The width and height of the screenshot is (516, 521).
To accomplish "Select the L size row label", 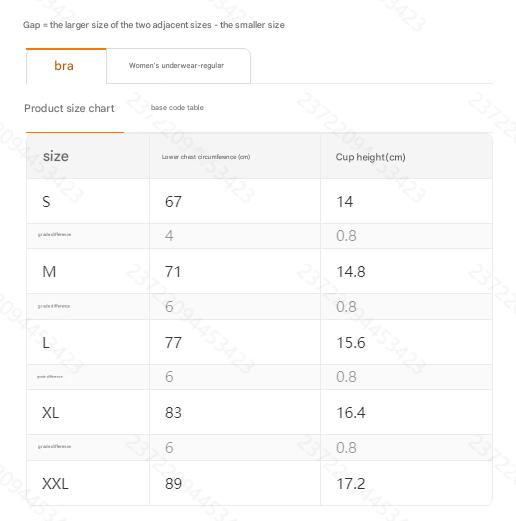I will pyautogui.click(x=46, y=343).
